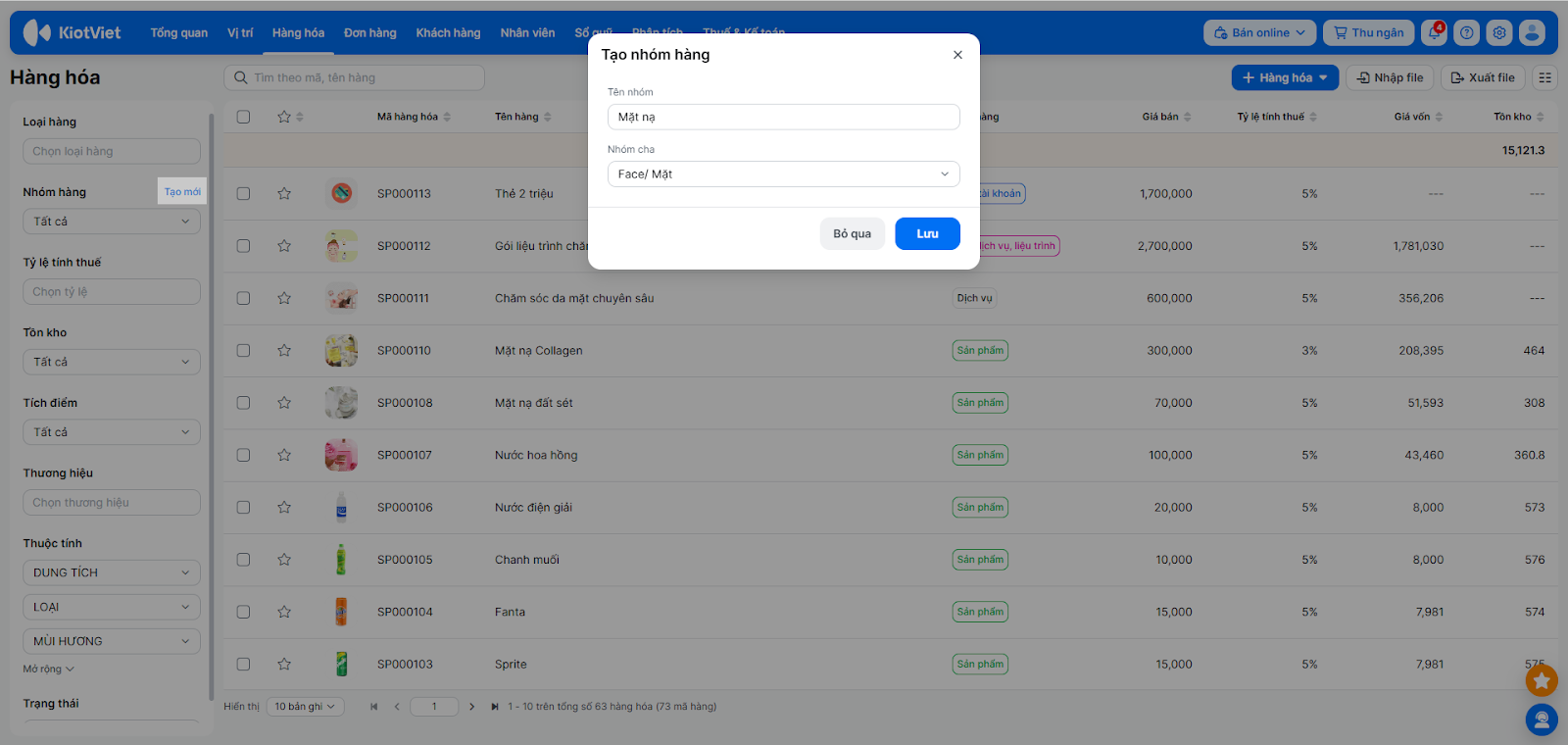
Task: Open the settings gear icon
Action: click(1499, 32)
